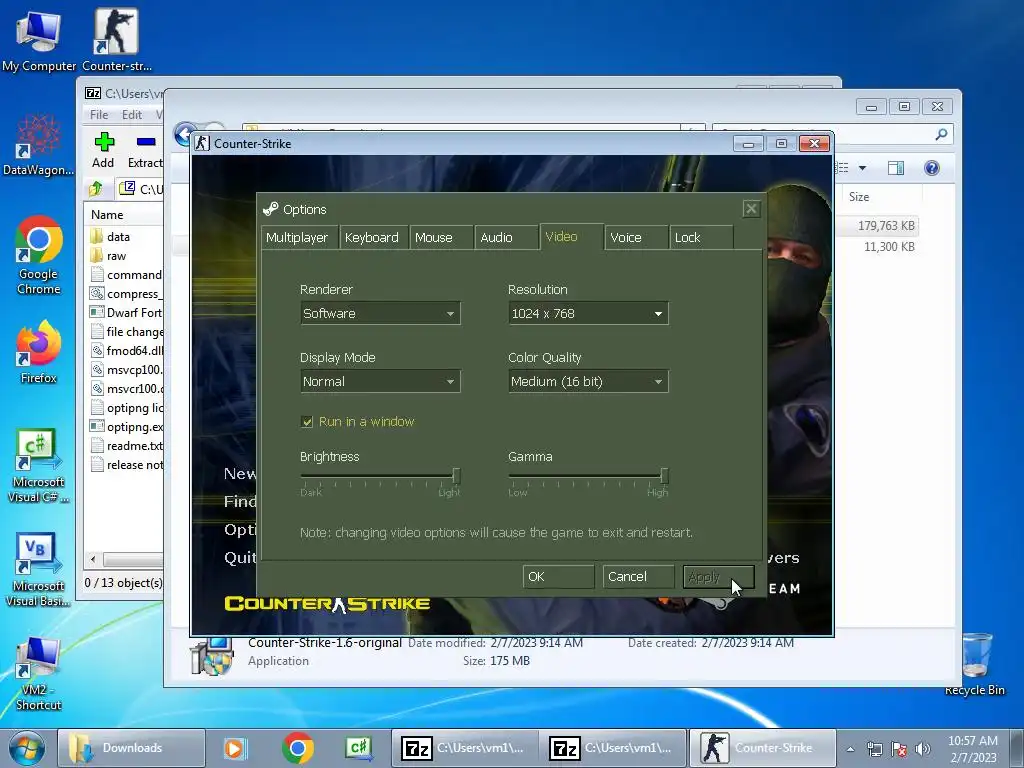This screenshot has height=768, width=1024.
Task: Open Microsoft Visual C# desktop shortcut
Action: (39, 466)
